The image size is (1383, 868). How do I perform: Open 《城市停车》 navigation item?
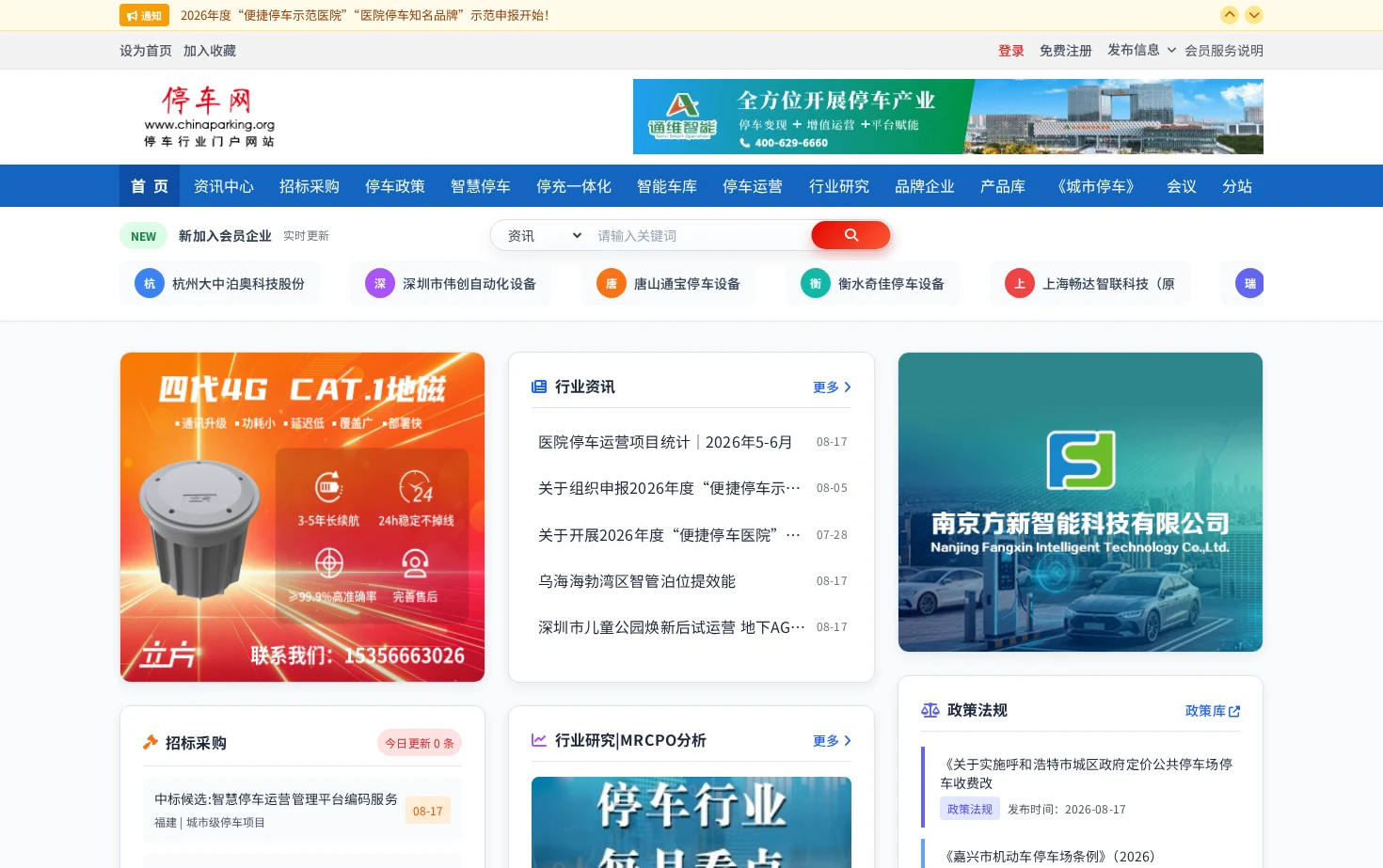pos(1096,186)
